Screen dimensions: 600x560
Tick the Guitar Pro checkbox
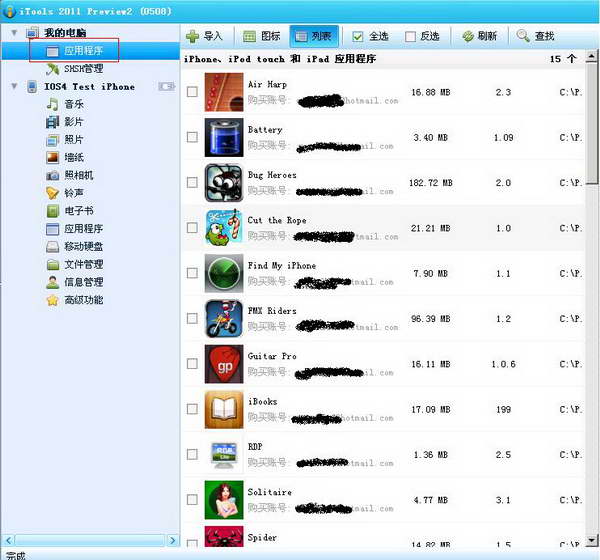[x=192, y=364]
